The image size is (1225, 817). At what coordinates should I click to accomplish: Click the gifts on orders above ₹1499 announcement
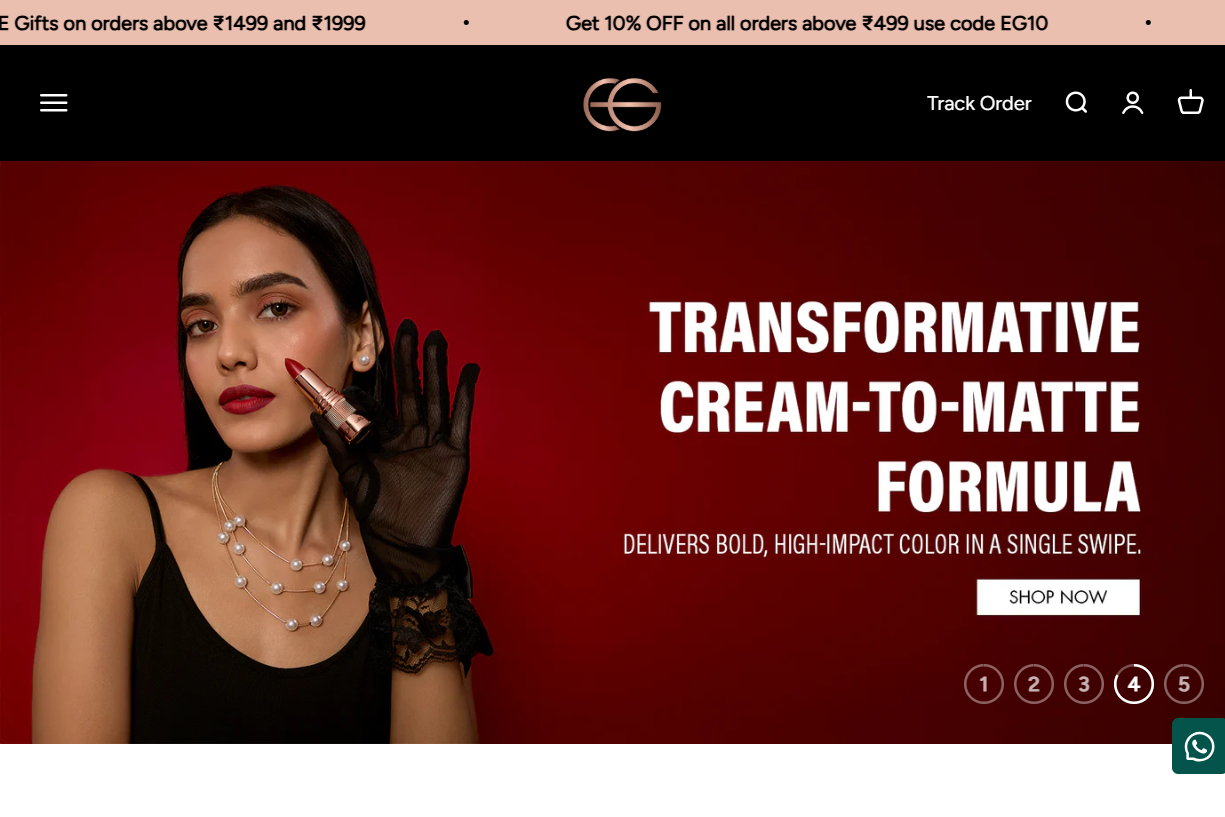[x=183, y=23]
